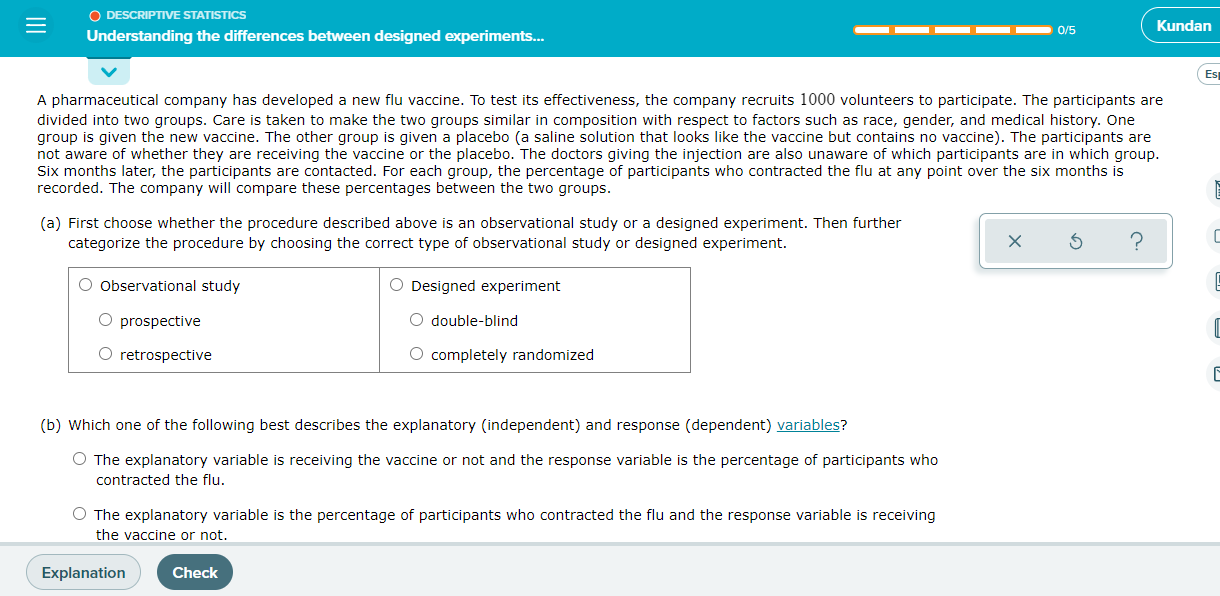
Task: Switch language with the Español button
Action: tap(1210, 74)
